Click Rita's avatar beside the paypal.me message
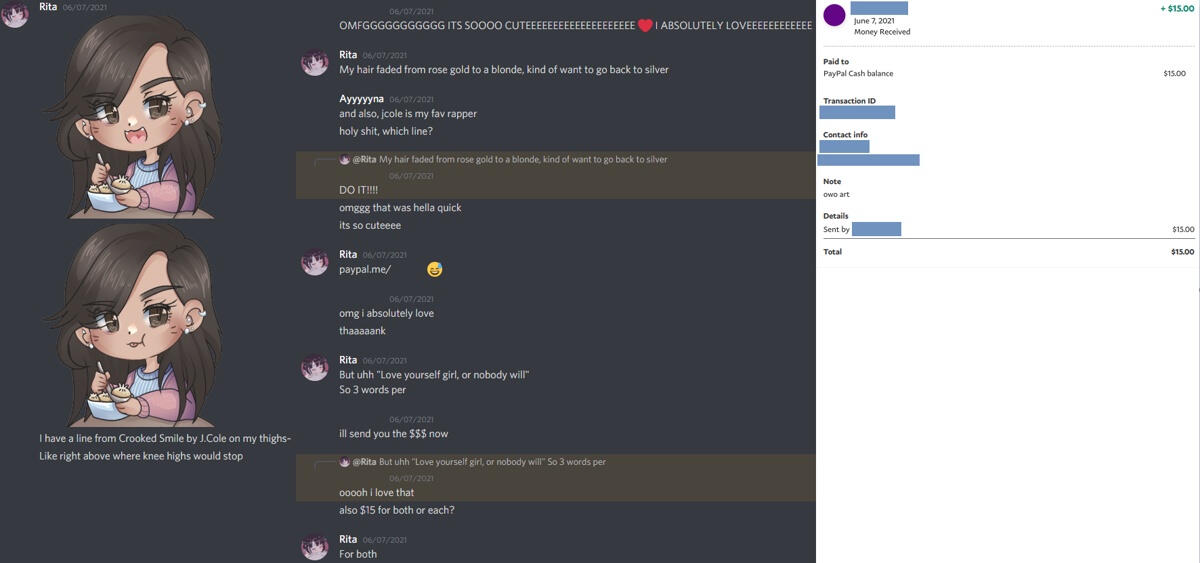 pos(315,262)
